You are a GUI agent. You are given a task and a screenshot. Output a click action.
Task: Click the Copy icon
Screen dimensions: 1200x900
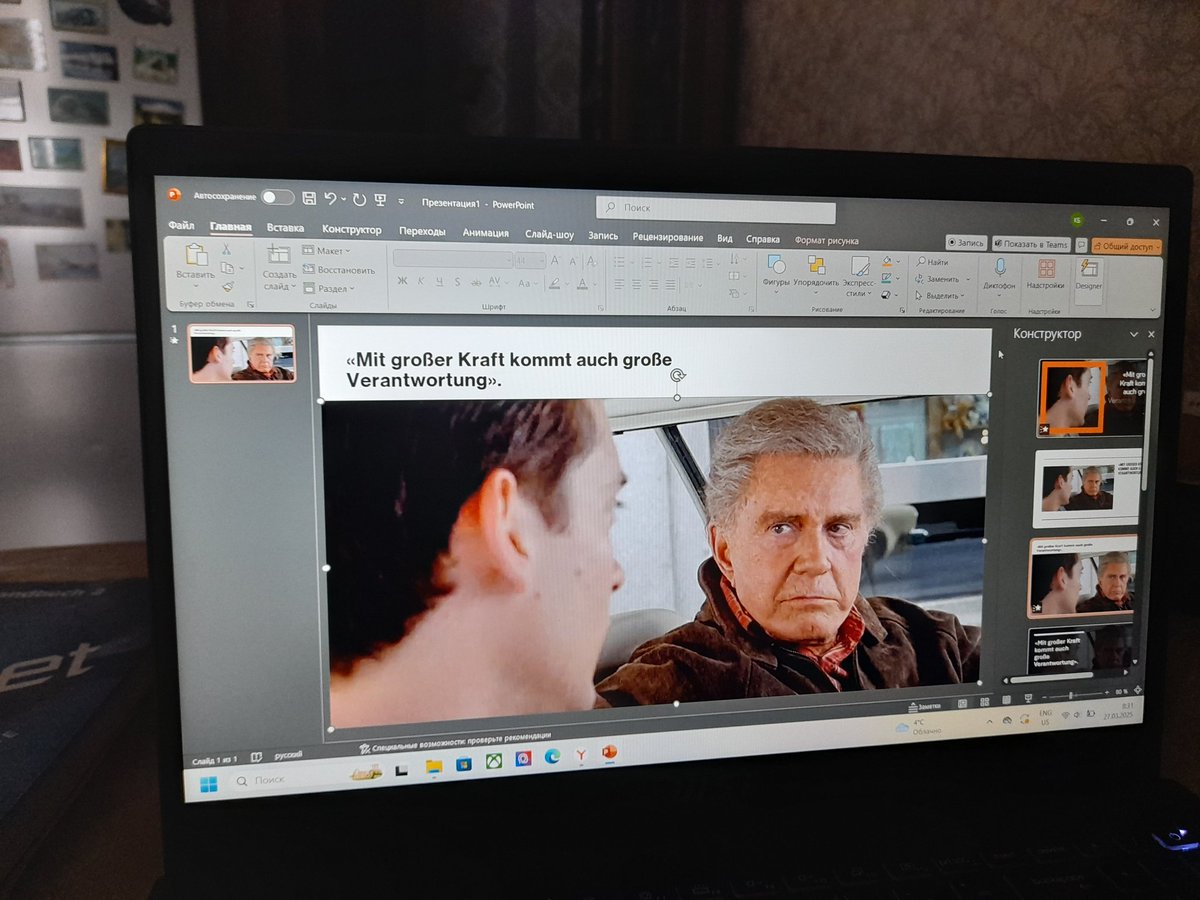click(227, 268)
